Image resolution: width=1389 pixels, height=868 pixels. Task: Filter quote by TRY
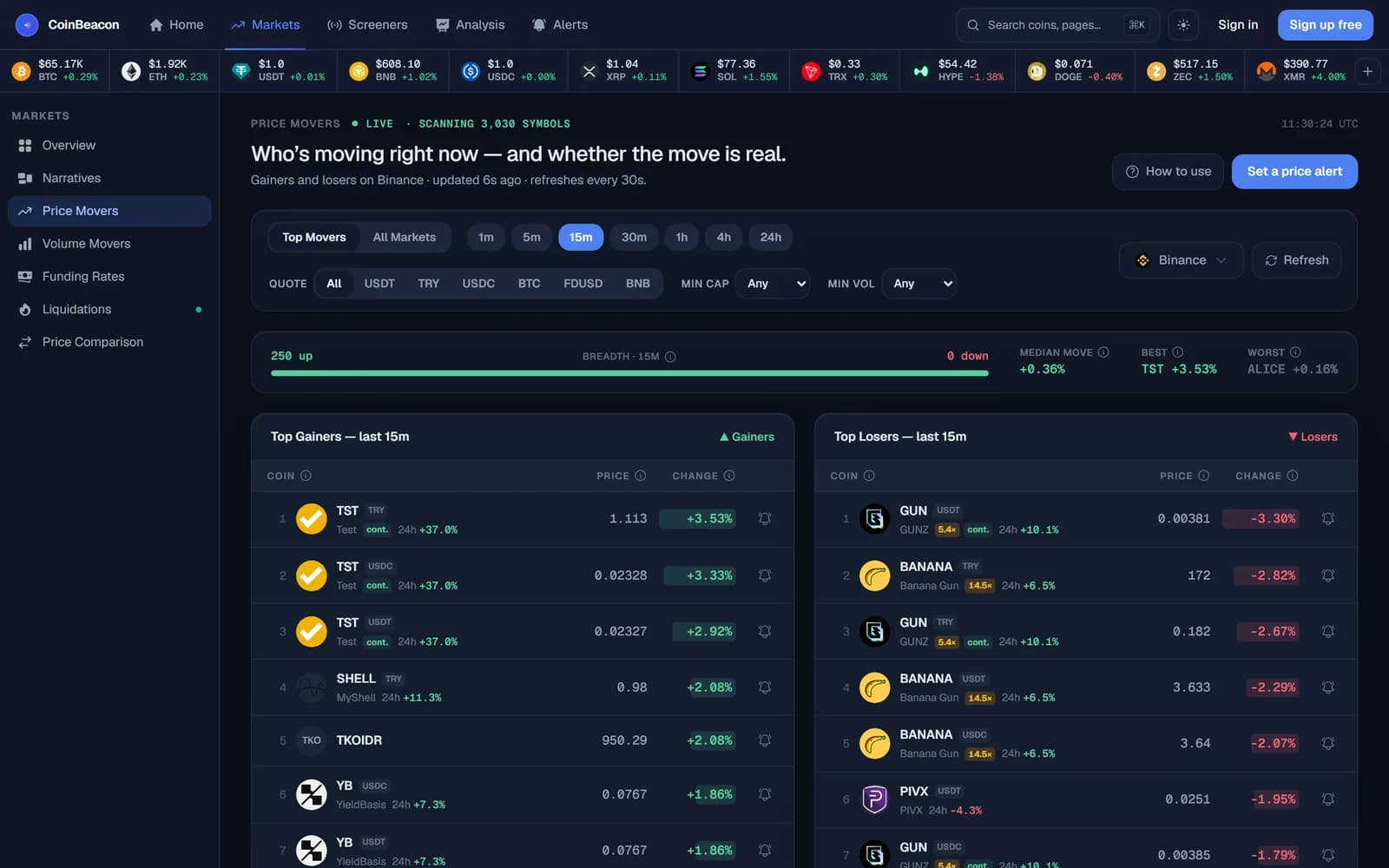tap(428, 284)
